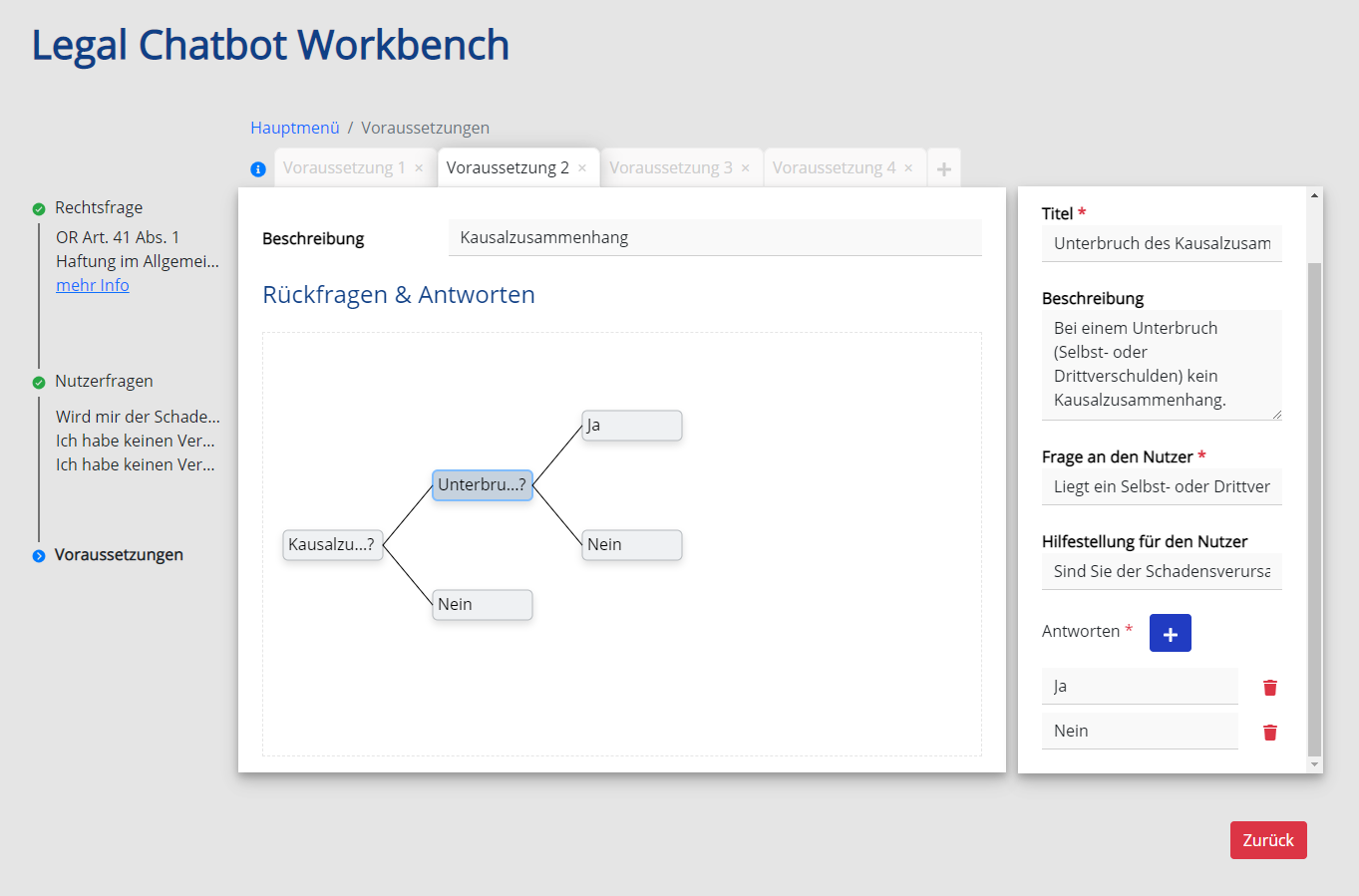This screenshot has height=896, width=1359.
Task: Open the Voraussetzungen step in the sidebar
Action: [x=119, y=554]
